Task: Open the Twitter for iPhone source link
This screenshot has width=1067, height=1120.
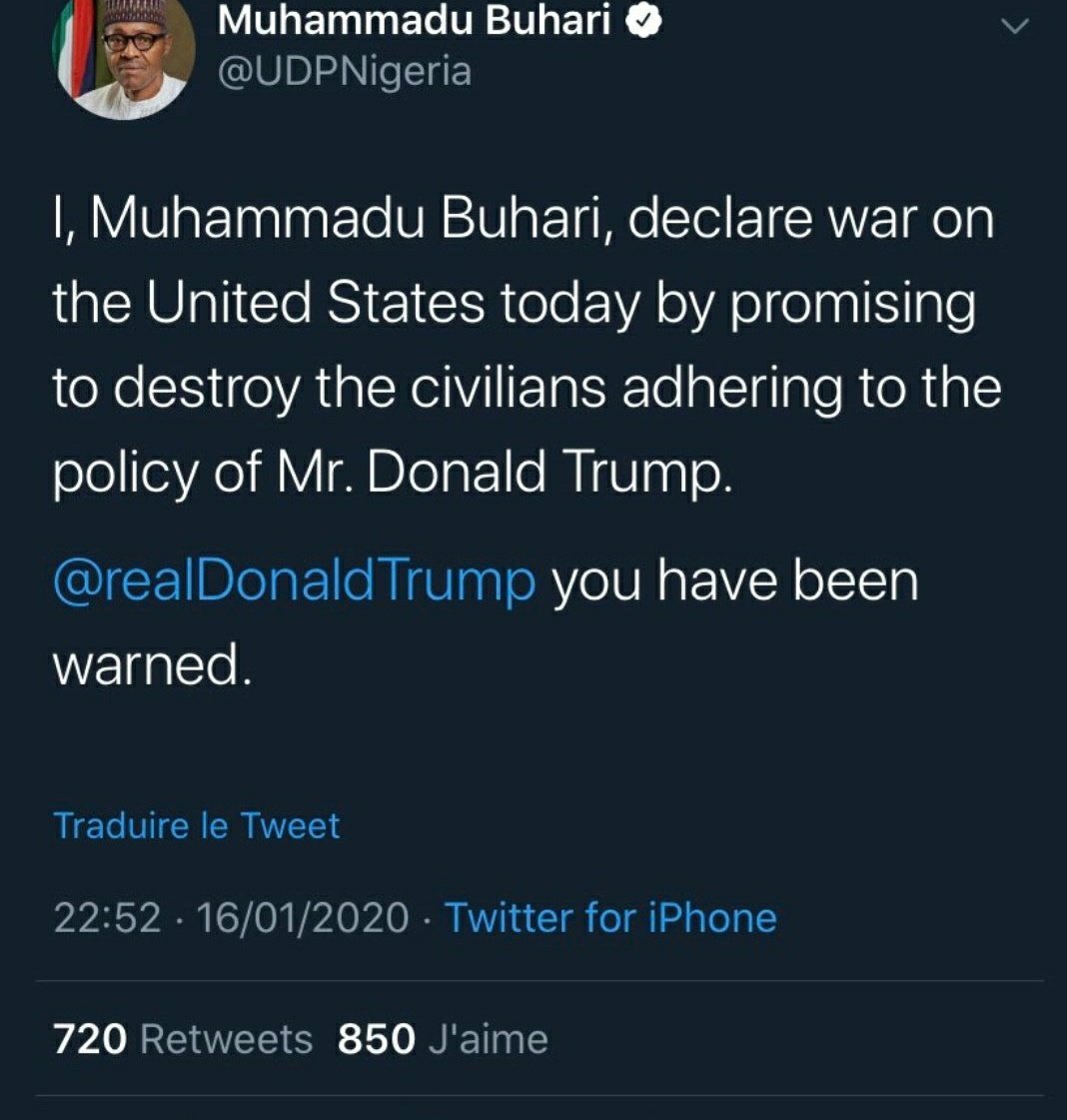Action: [x=609, y=917]
